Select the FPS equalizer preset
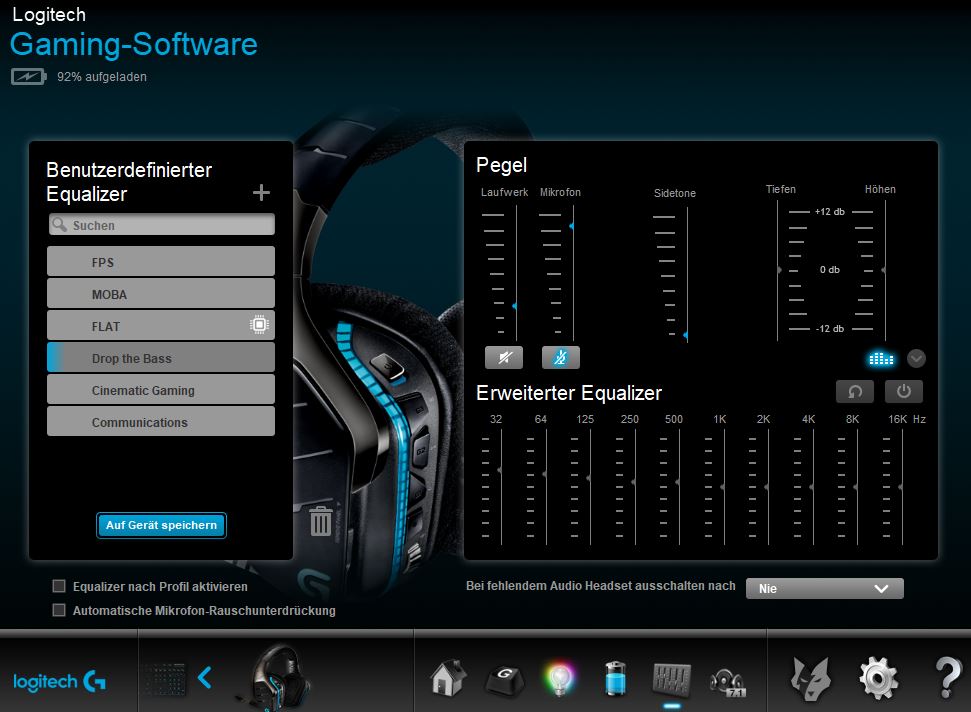The width and height of the screenshot is (971, 712). coord(161,262)
